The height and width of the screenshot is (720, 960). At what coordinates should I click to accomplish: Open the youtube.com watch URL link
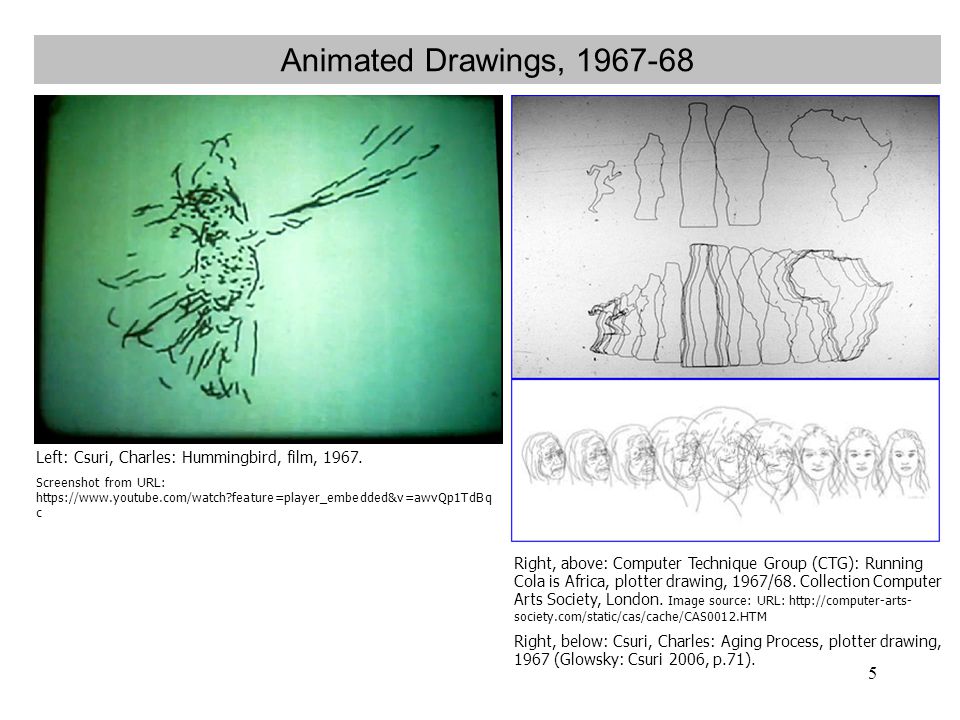pyautogui.click(x=263, y=505)
